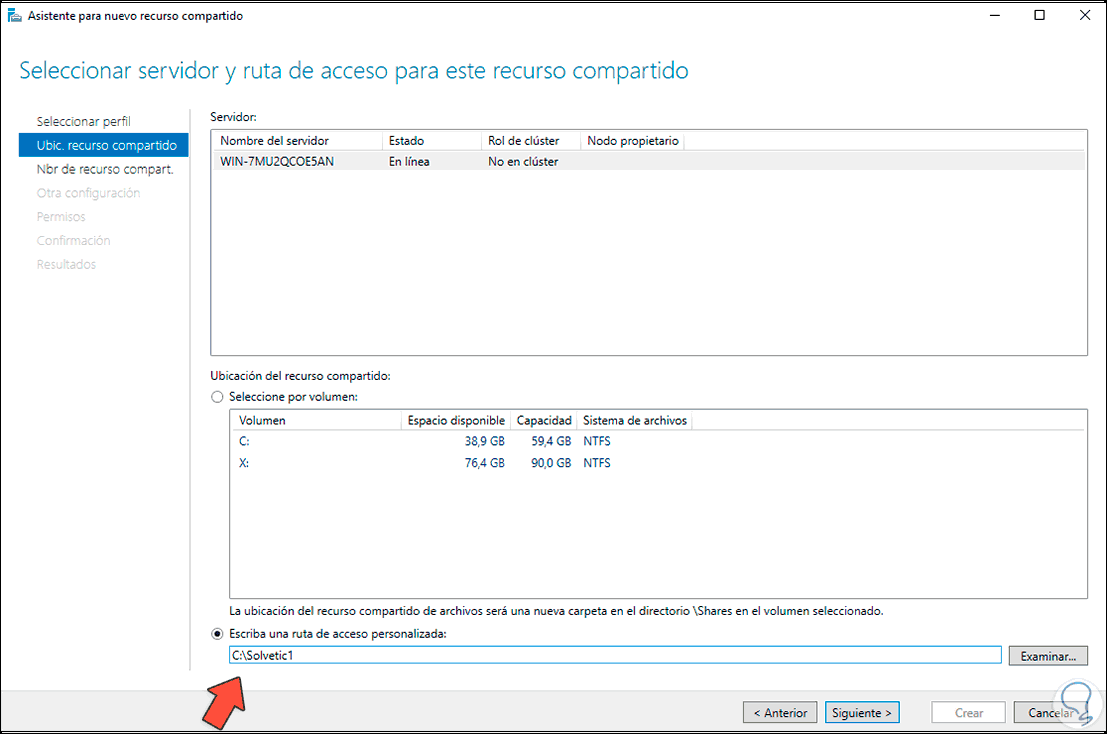This screenshot has height=734, width=1107.
Task: Select volume C: in the volume list
Action: pyautogui.click(x=300, y=440)
